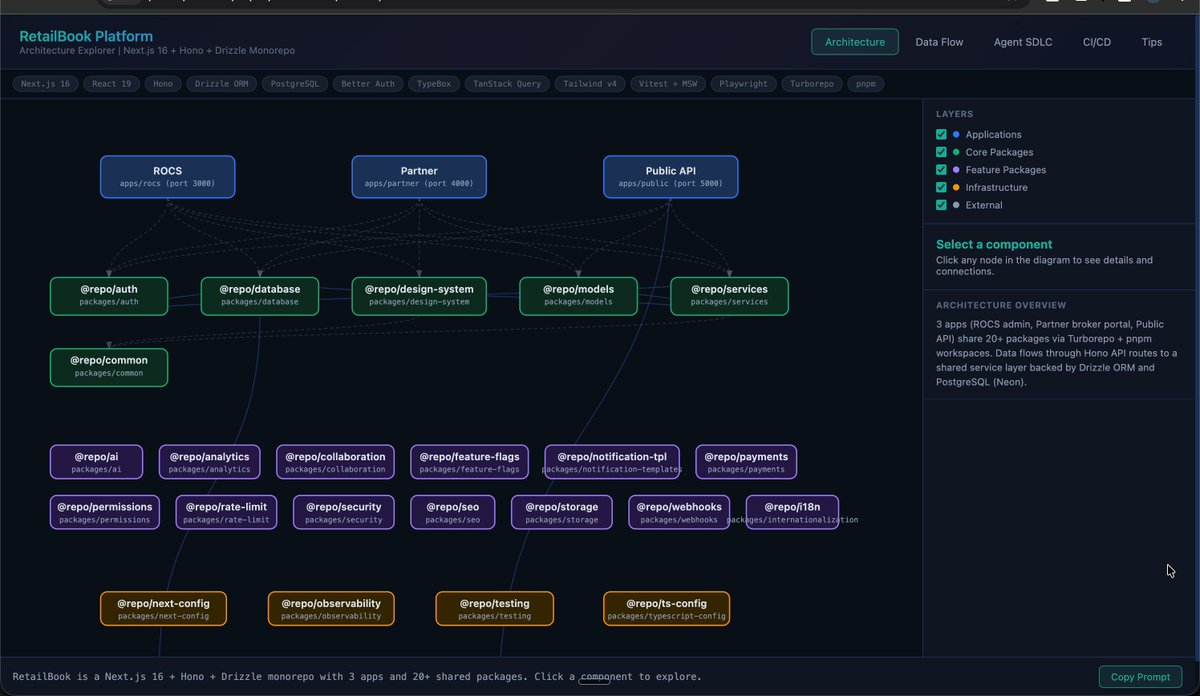Click the TanStack Query tech tag
1200x696 pixels.
point(507,84)
